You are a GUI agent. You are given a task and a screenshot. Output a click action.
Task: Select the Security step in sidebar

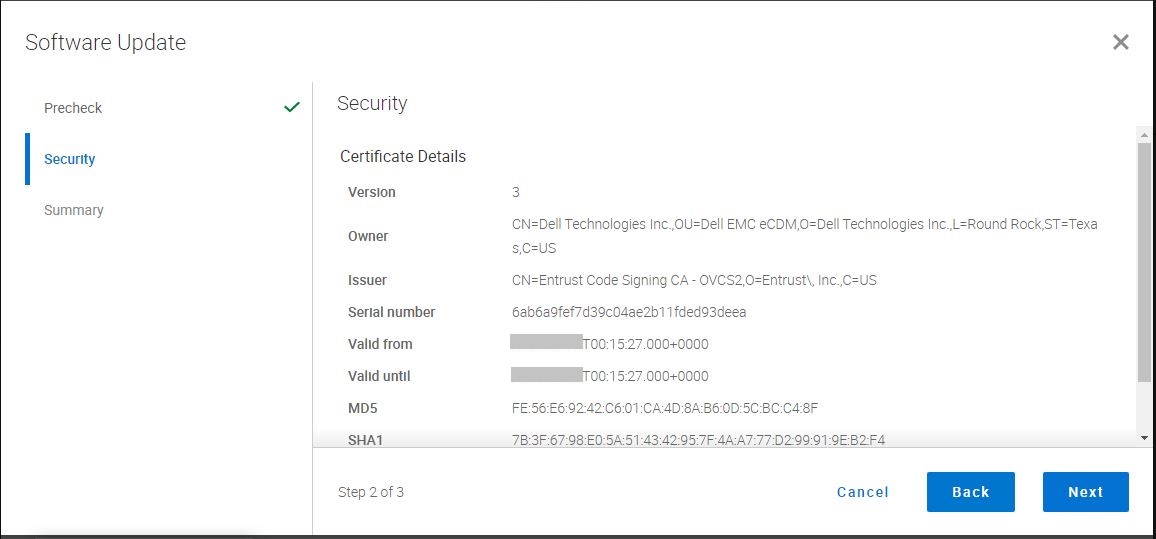[70, 159]
